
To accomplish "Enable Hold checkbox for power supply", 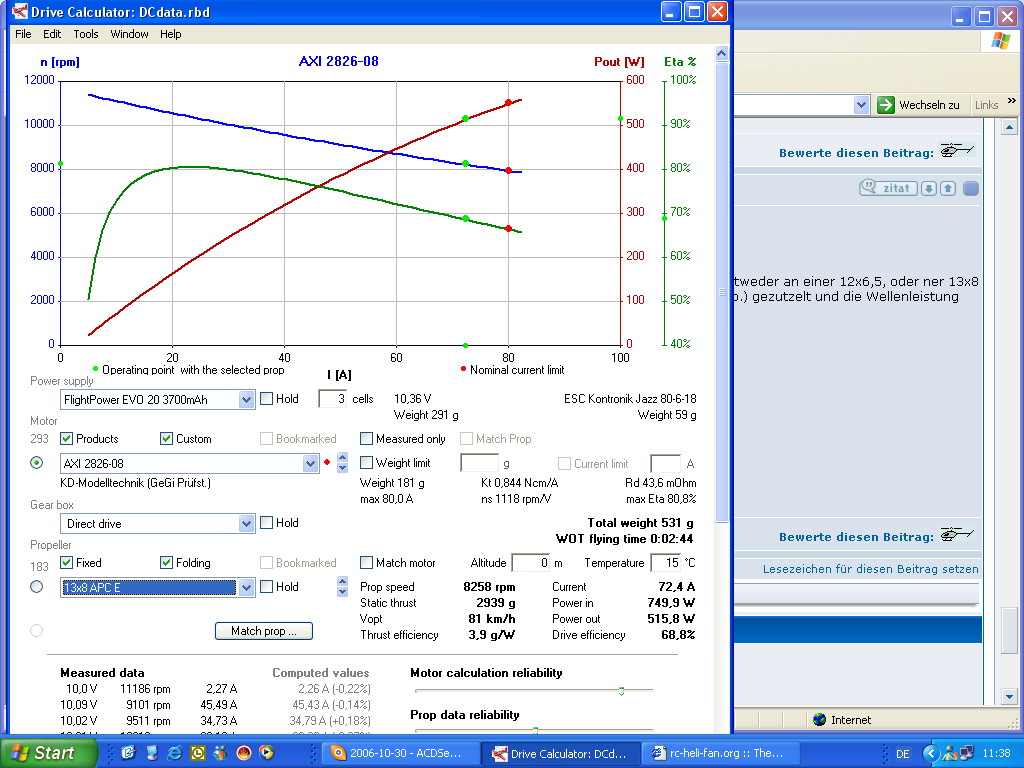I will [266, 398].
